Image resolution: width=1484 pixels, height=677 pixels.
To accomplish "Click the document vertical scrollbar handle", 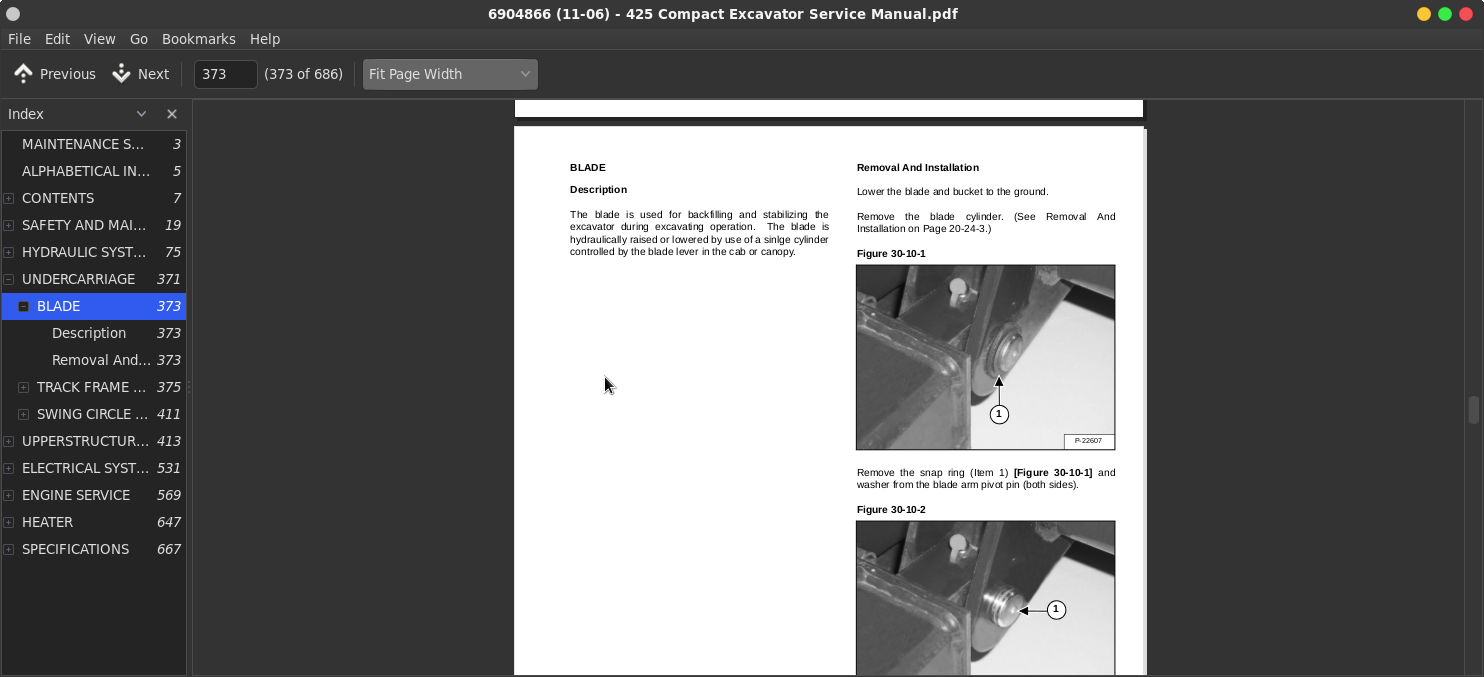I will pos(1473,410).
